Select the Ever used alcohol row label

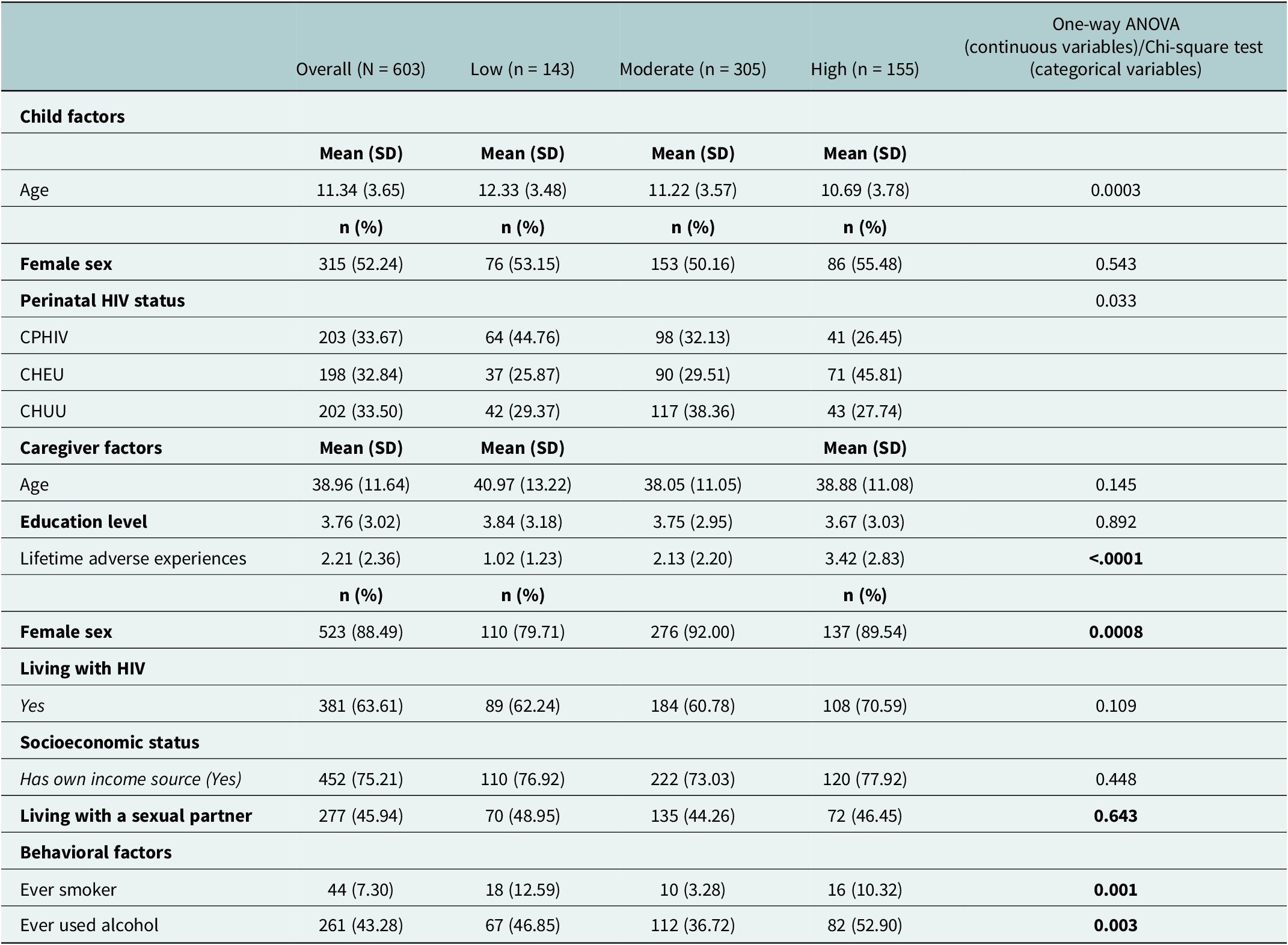[x=89, y=924]
